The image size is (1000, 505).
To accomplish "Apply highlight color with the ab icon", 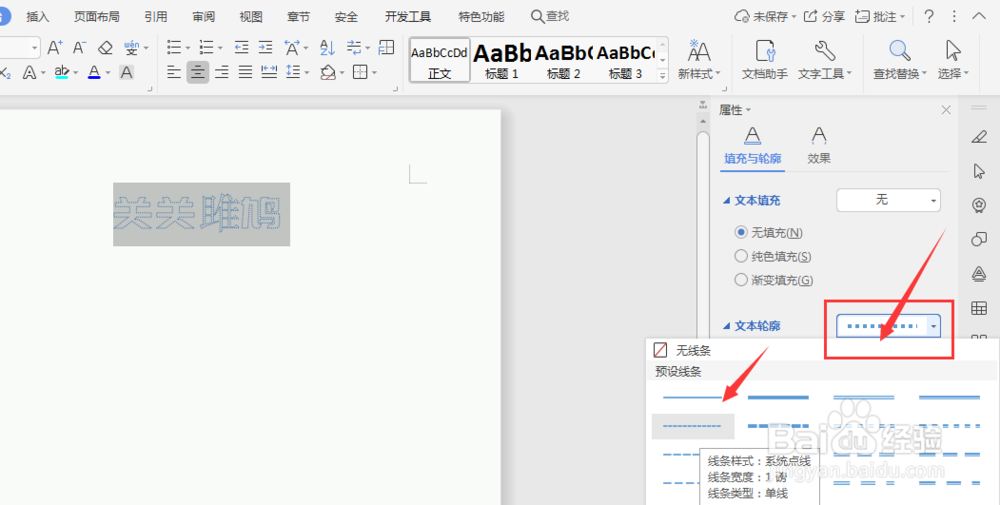I will click(61, 73).
